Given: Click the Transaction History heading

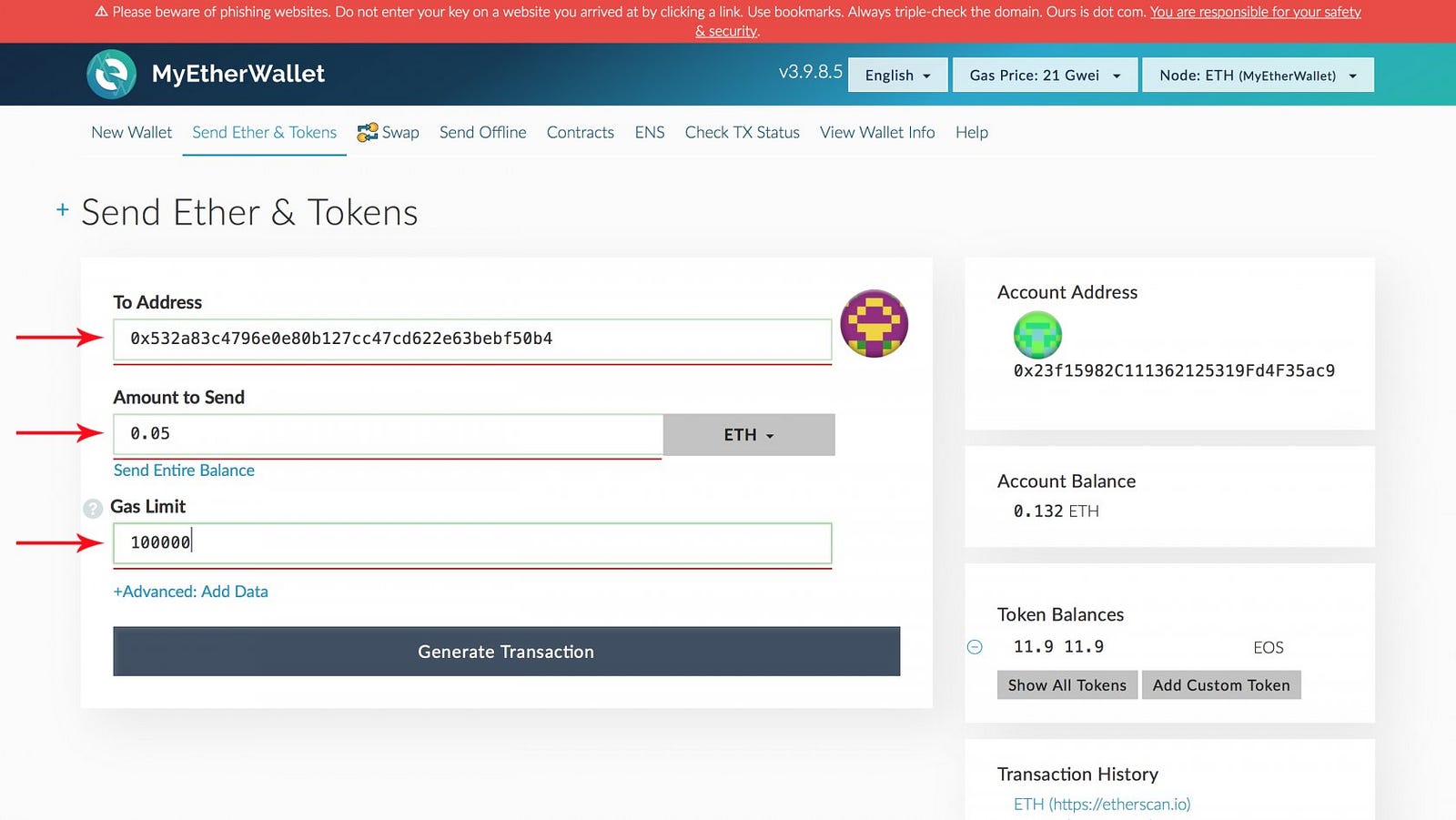Looking at the screenshot, I should pos(1077,774).
